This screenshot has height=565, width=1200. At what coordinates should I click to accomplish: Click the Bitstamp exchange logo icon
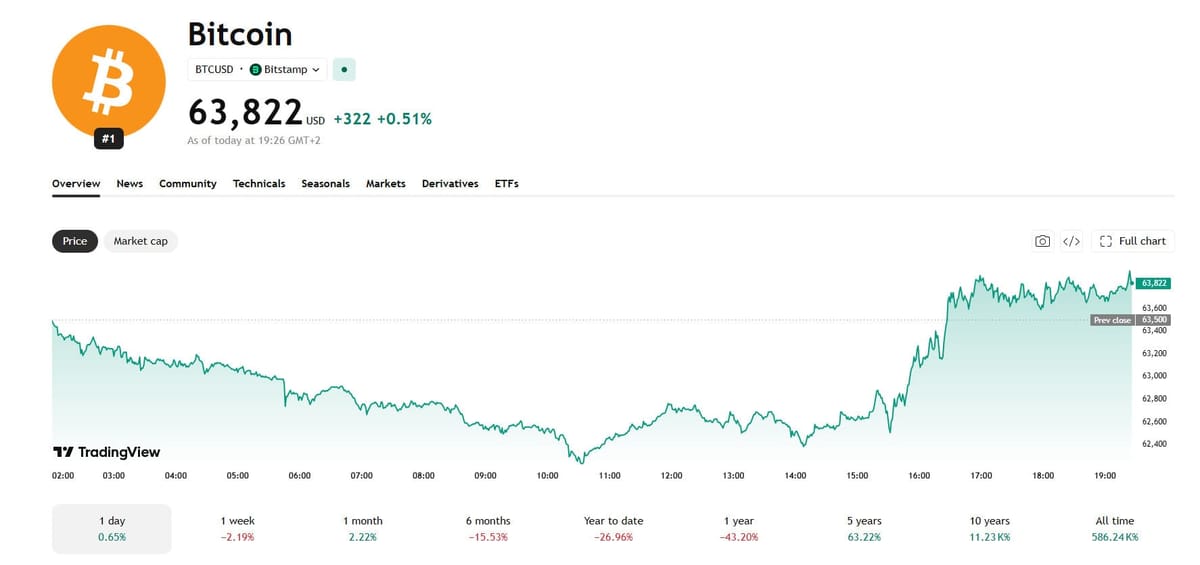tap(255, 70)
